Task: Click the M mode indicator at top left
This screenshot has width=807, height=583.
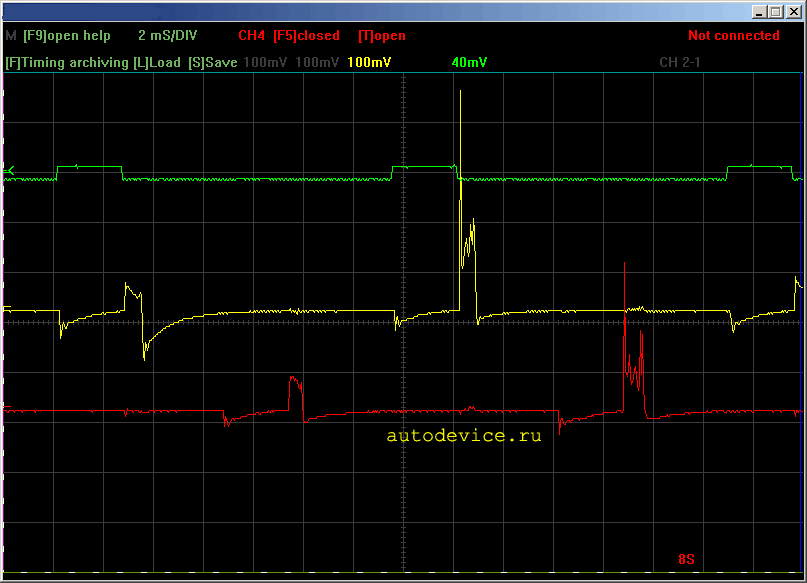Action: 11,36
